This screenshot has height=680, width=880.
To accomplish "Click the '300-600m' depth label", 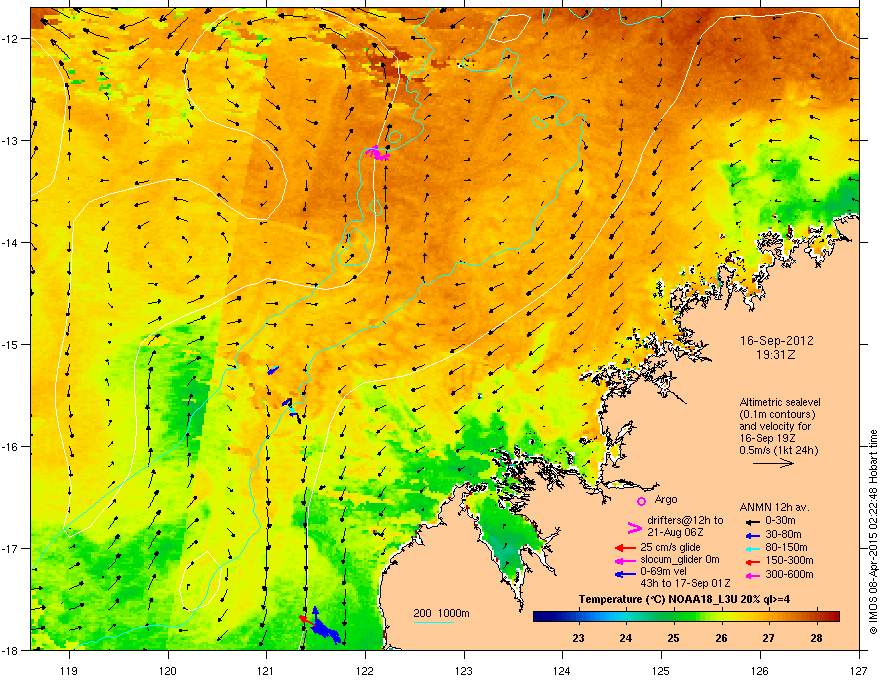I will coord(789,575).
